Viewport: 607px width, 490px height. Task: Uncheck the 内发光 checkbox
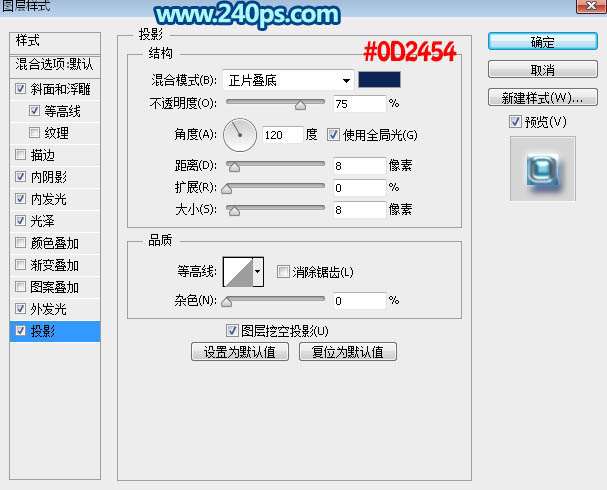[21, 199]
